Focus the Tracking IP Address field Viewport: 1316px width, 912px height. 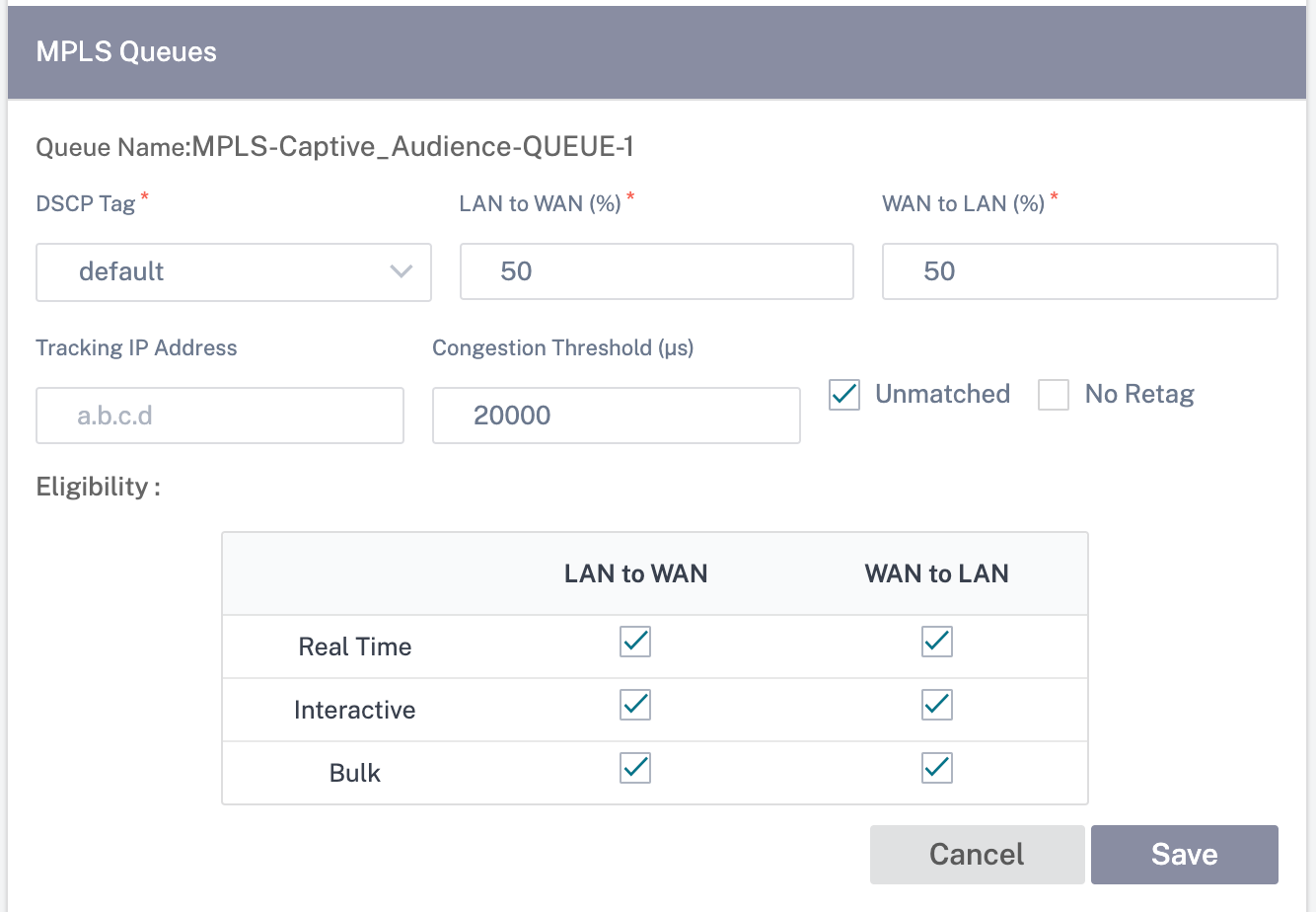tap(220, 416)
